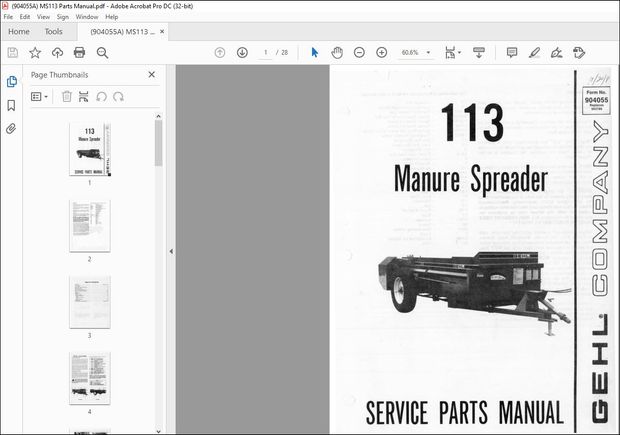The width and height of the screenshot is (620, 435).
Task: Toggle the Bookmarks panel in the sidebar
Action: 11,105
